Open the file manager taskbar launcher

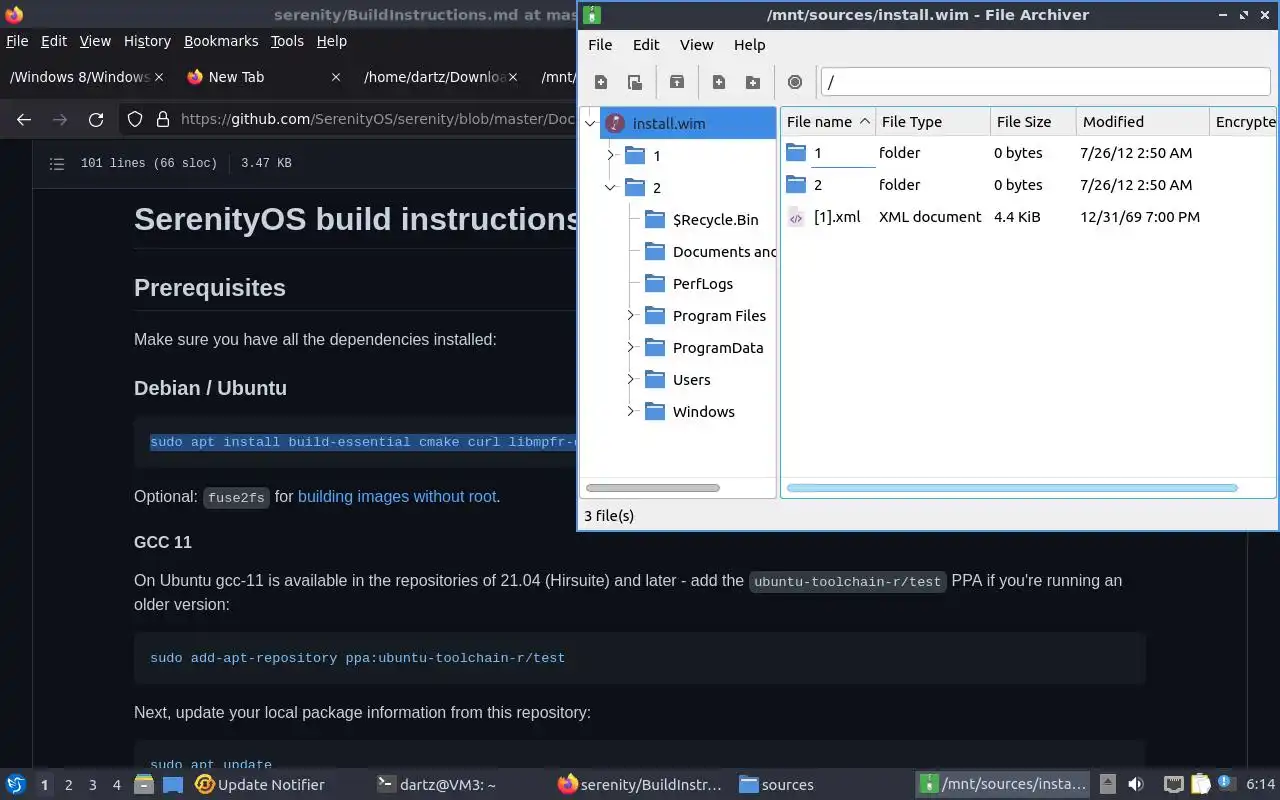point(144,785)
